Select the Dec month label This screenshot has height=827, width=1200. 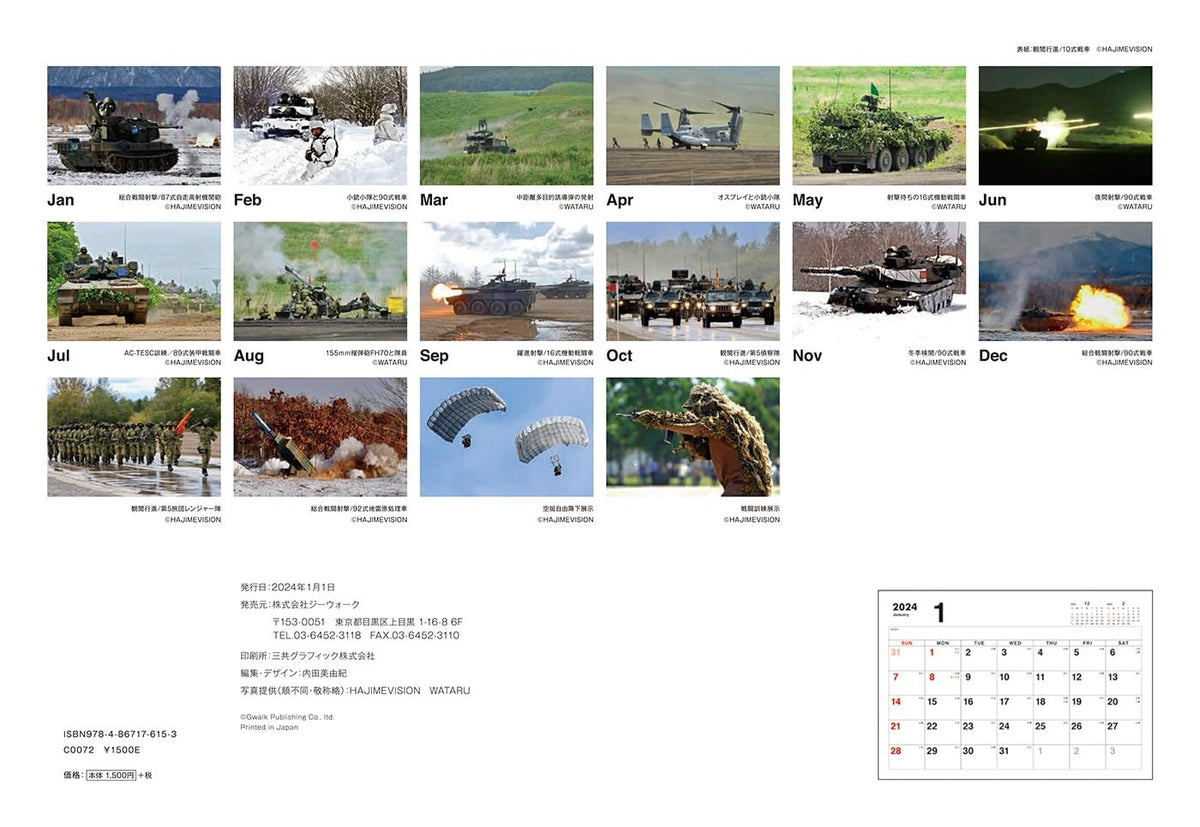click(x=992, y=356)
